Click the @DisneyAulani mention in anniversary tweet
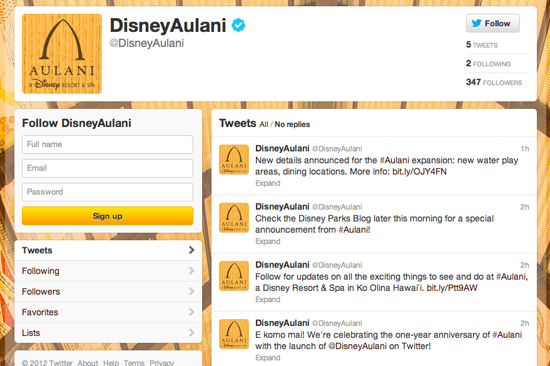Screen dimensions: 550x366 [357, 346]
